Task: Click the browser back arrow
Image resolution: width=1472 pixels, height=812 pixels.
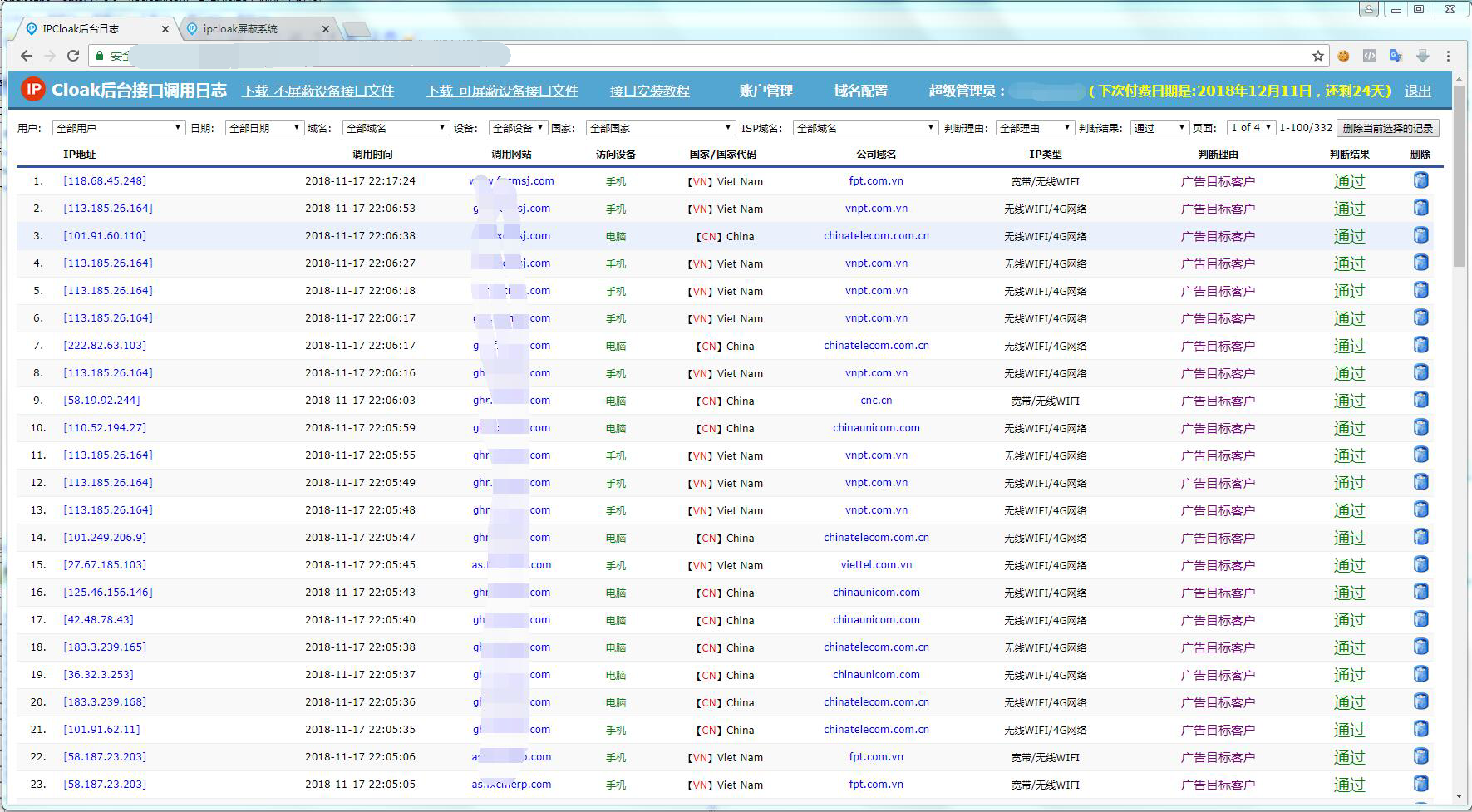Action: coord(27,56)
